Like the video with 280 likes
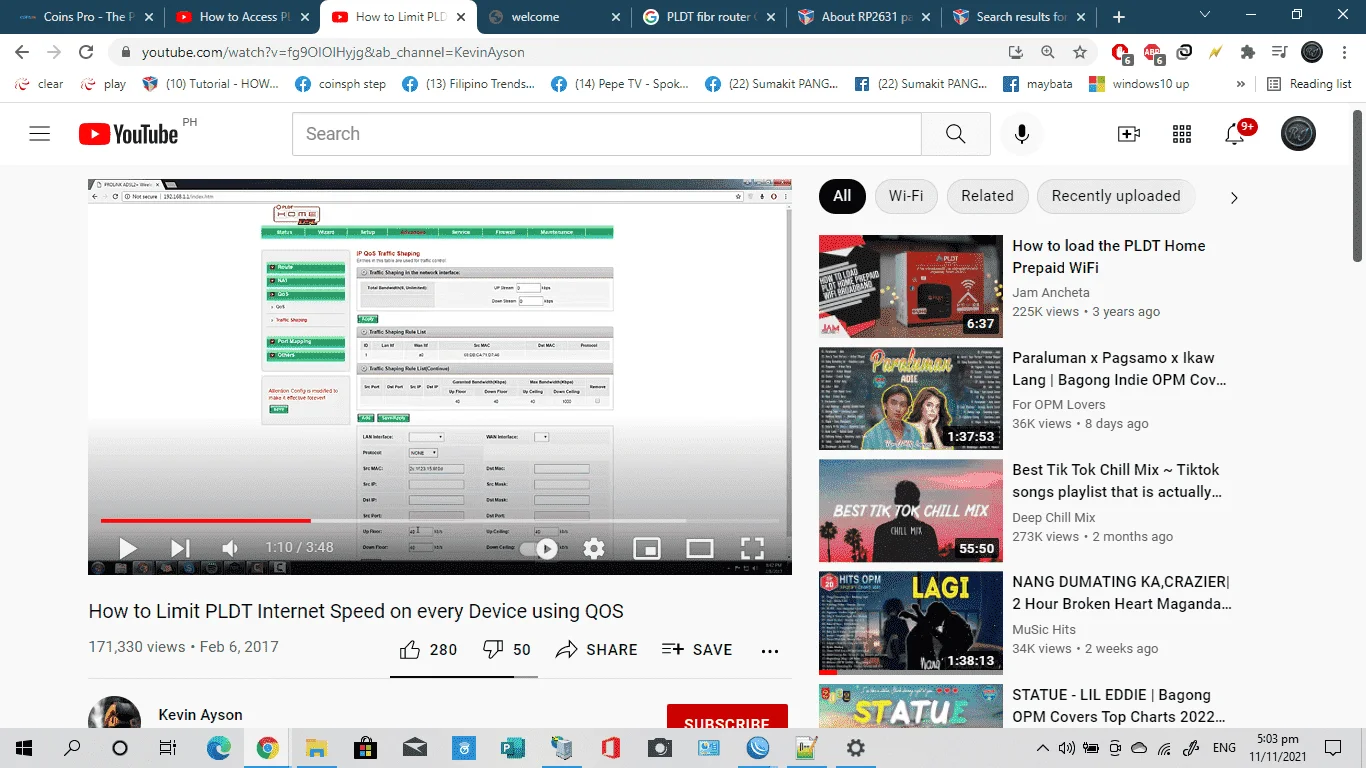 tap(428, 650)
